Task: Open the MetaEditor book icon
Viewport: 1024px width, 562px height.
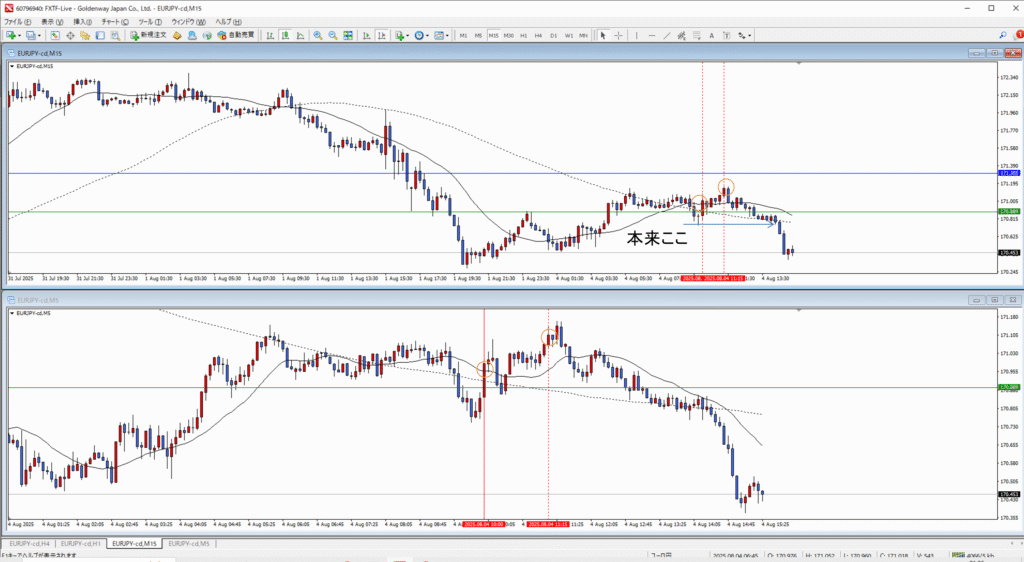Action: point(177,35)
